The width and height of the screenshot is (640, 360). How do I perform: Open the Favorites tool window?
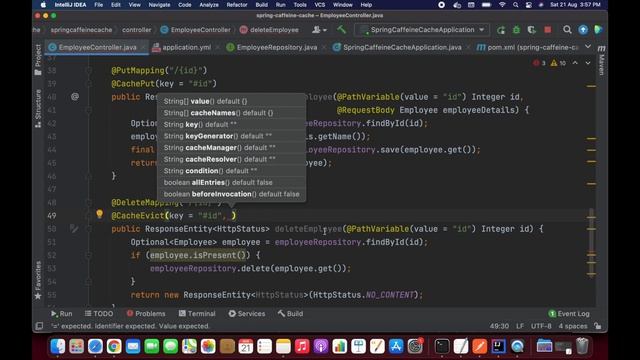38,280
